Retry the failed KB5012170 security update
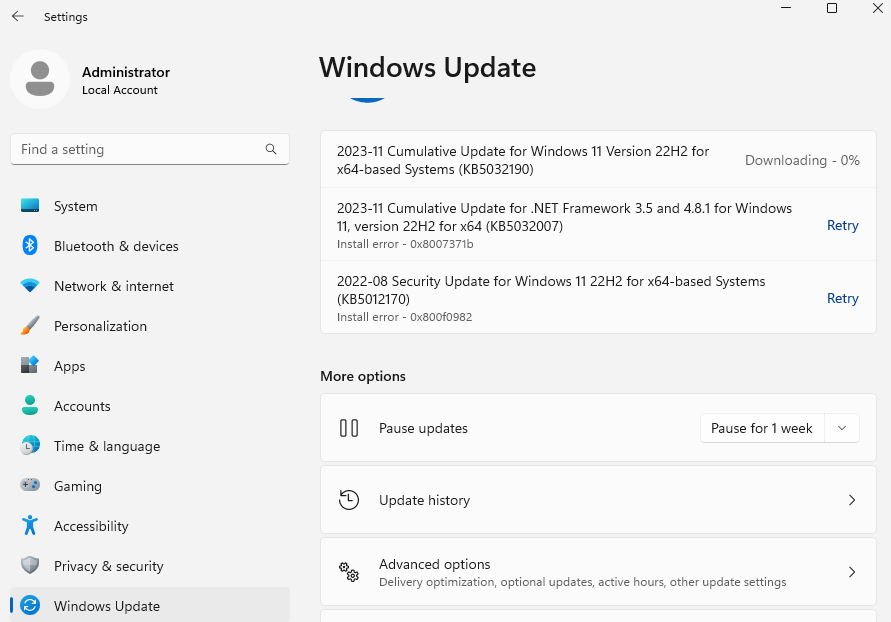Viewport: 891px width, 622px height. [842, 298]
